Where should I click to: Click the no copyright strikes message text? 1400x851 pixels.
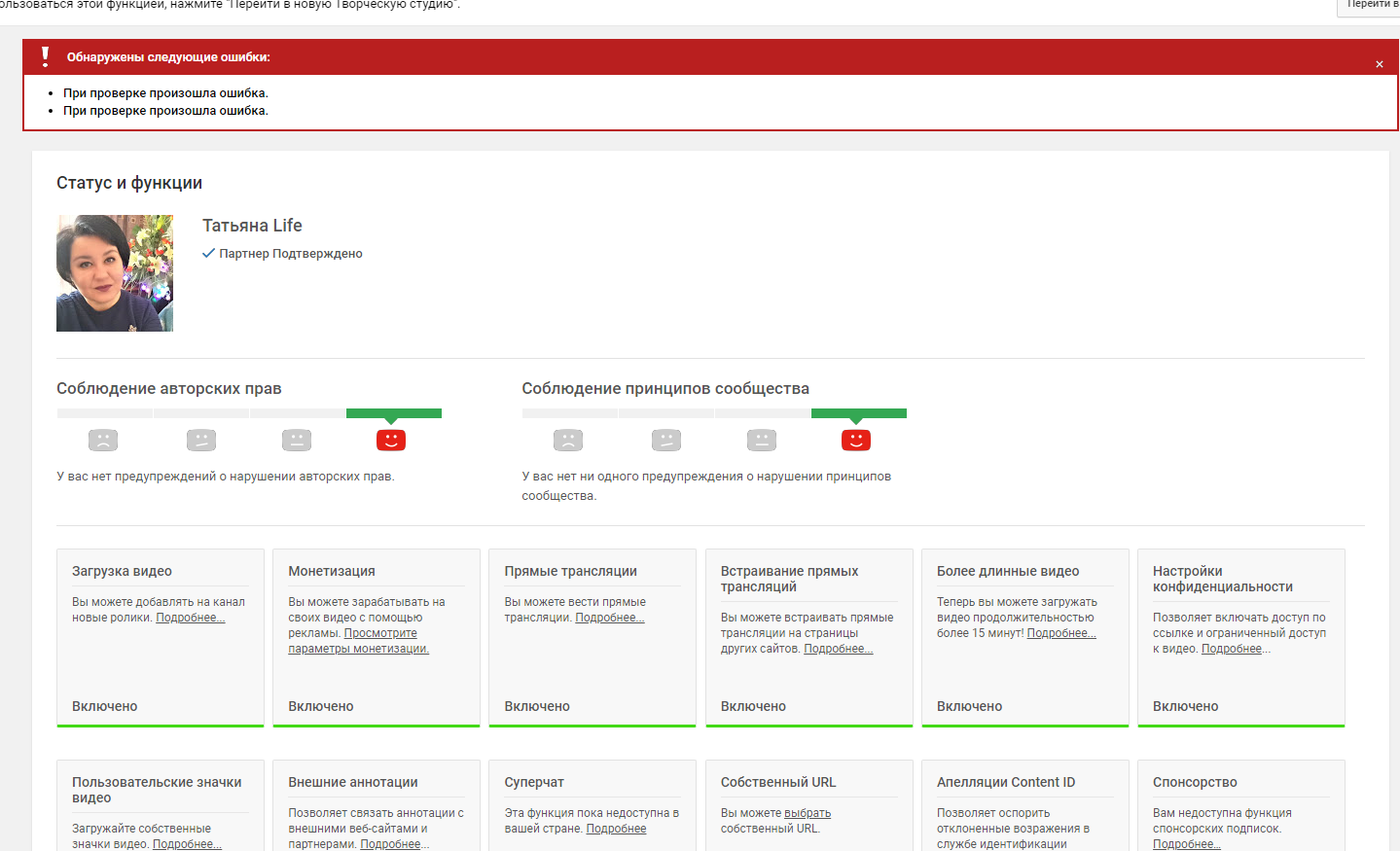click(226, 477)
